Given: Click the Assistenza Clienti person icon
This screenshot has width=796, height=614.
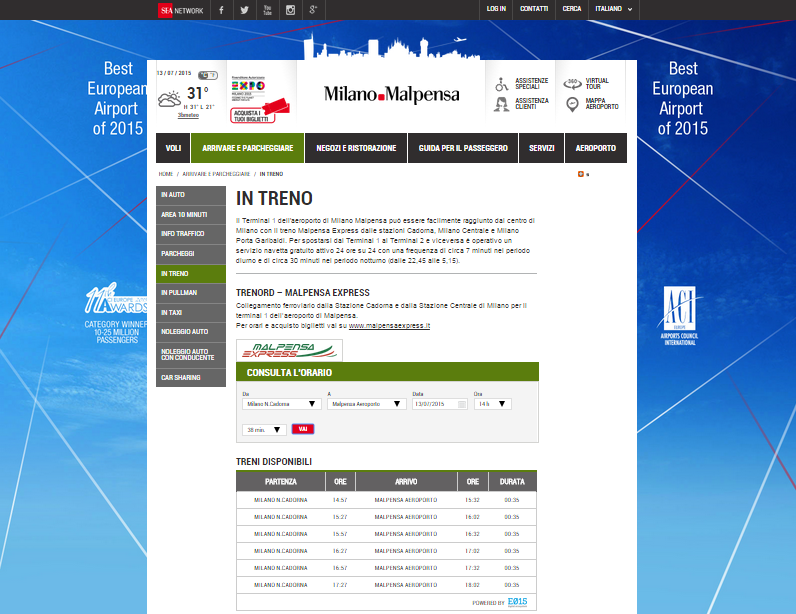Looking at the screenshot, I should pyautogui.click(x=501, y=104).
